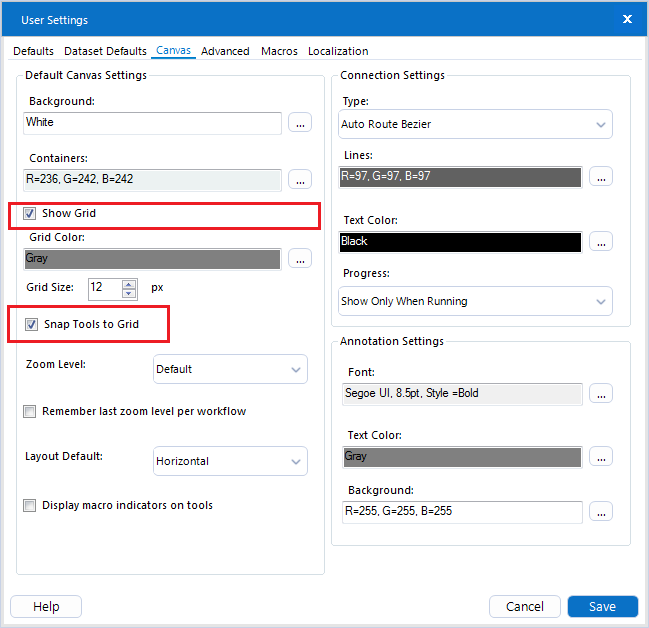The width and height of the screenshot is (649, 628).
Task: Click the ellipsis button beside Background field
Action: [x=300, y=123]
